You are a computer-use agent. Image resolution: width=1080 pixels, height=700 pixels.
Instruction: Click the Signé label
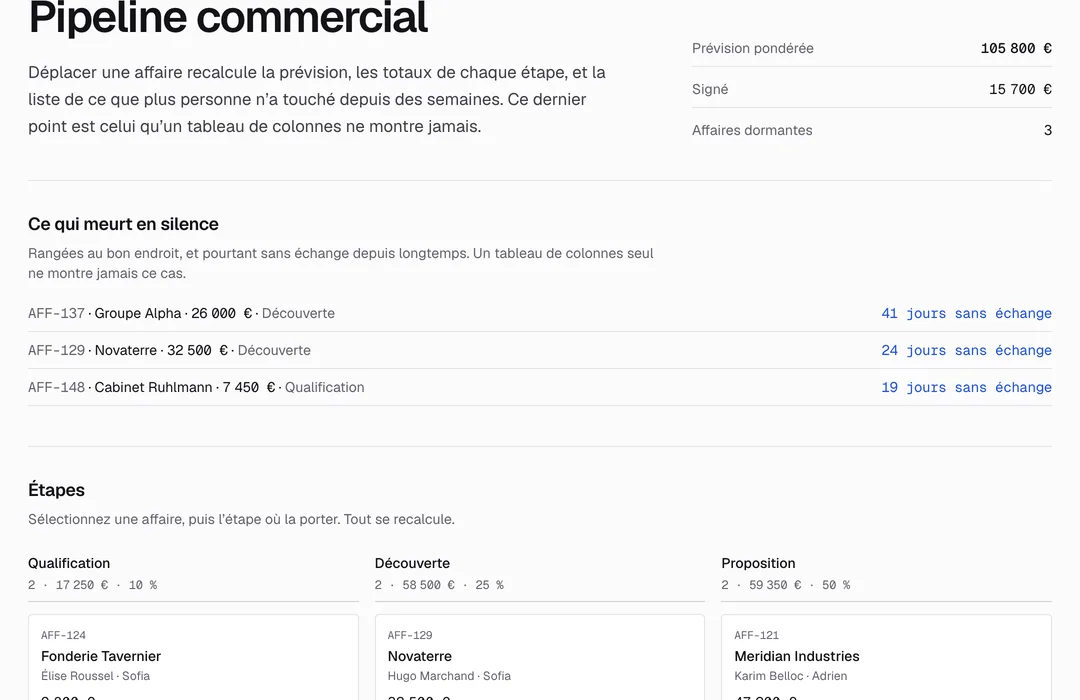[710, 90]
